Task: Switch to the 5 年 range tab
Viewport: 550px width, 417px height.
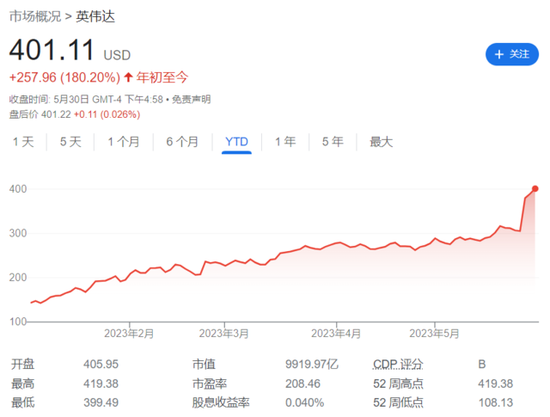Action: click(333, 142)
